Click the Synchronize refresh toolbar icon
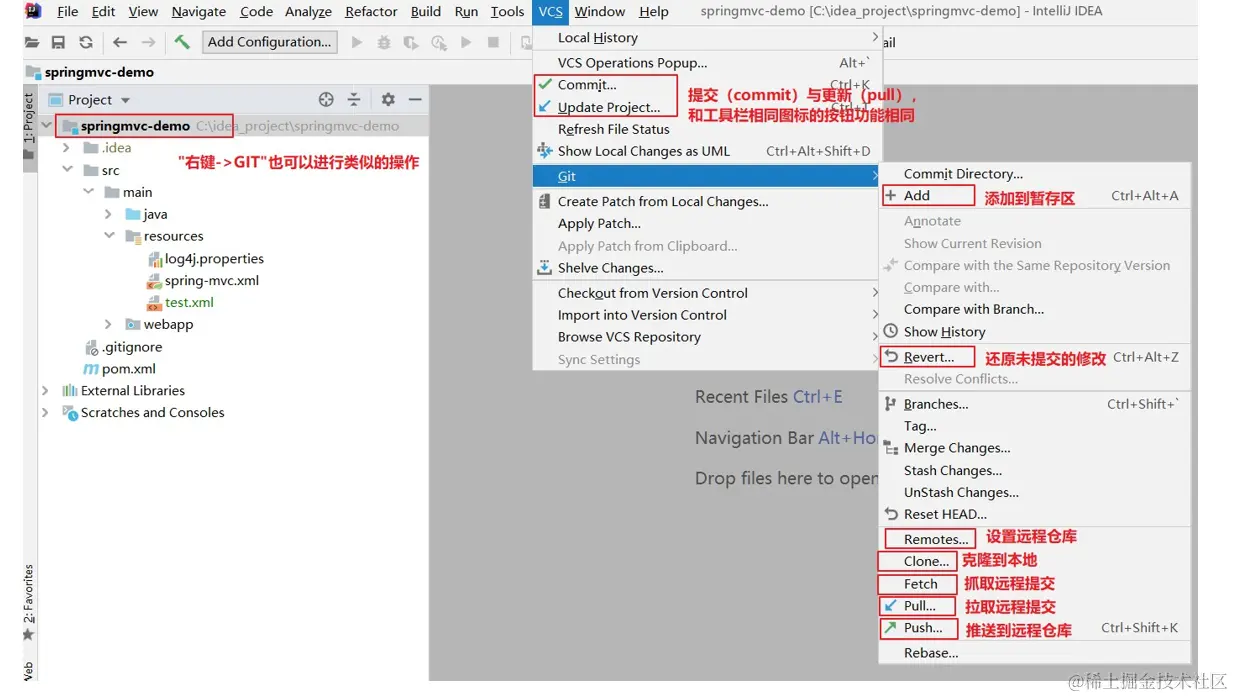 click(86, 43)
